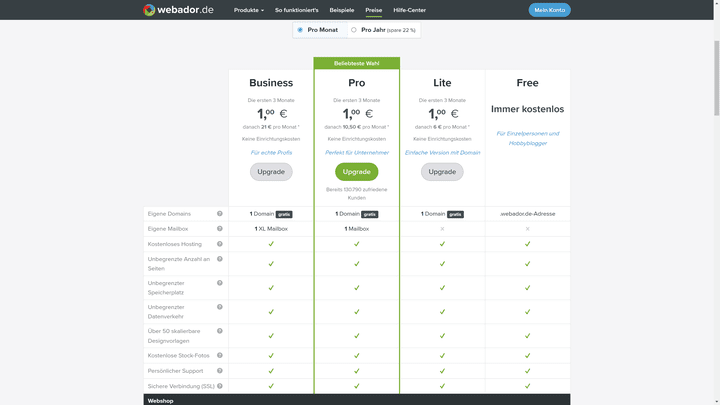Viewport: 720px width, 405px height.
Task: Click the webador.de logo icon
Action: click(150, 10)
